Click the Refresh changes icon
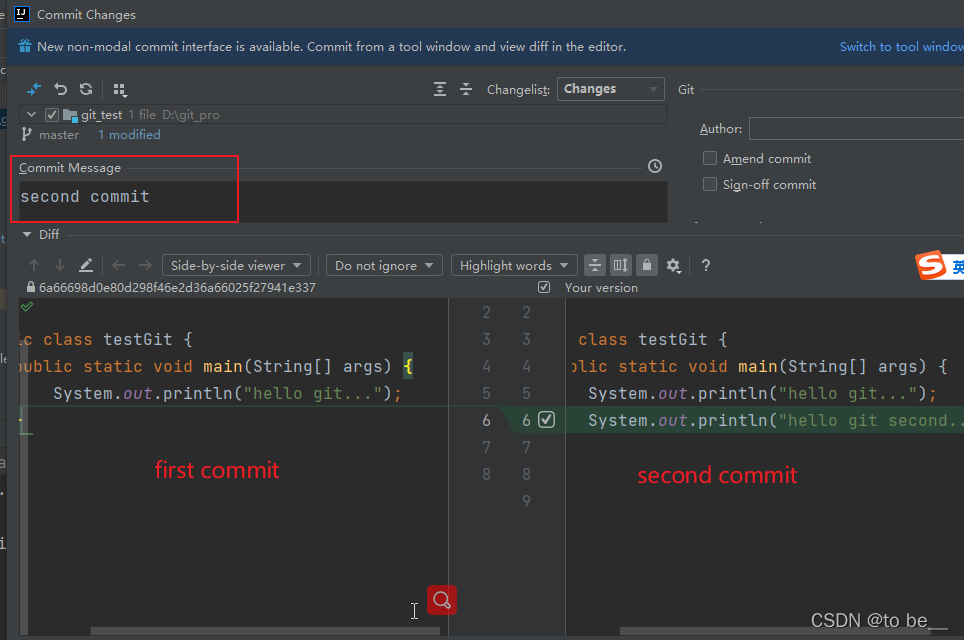964x640 pixels. point(86,89)
